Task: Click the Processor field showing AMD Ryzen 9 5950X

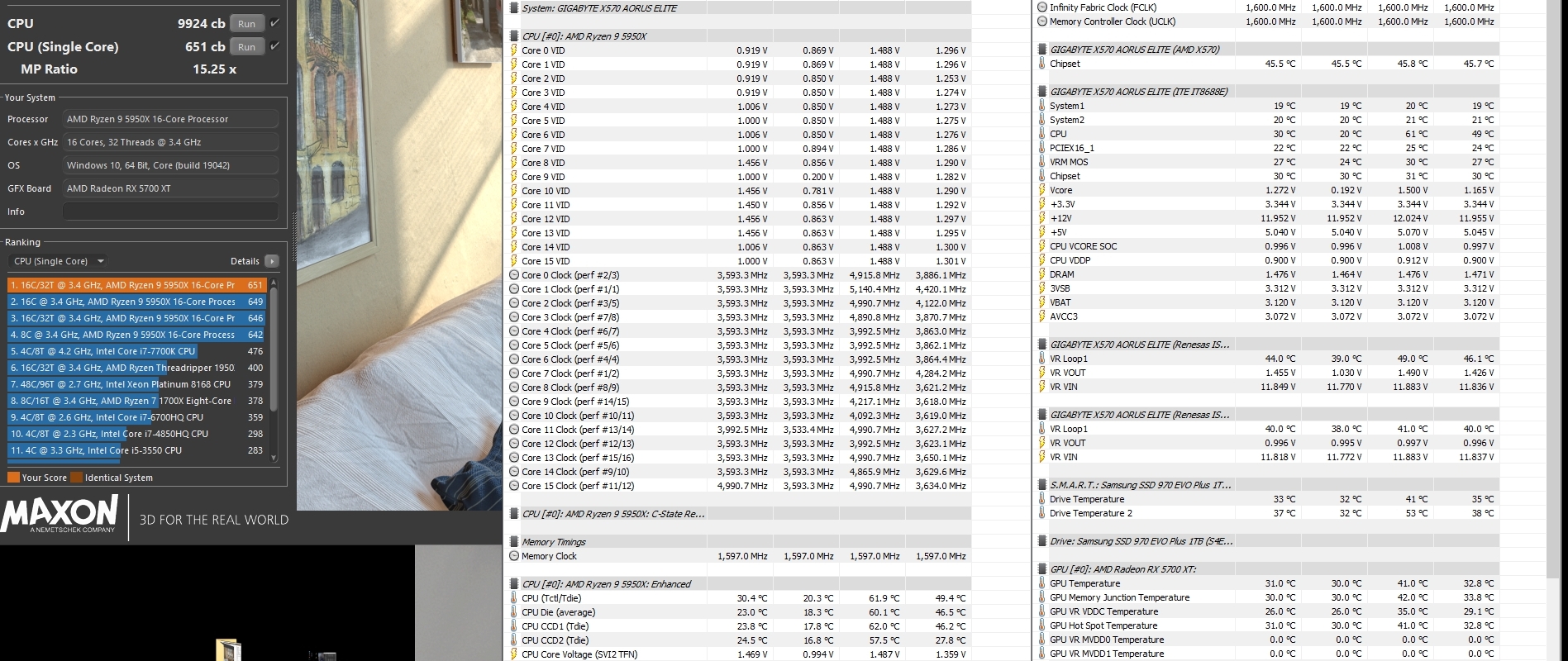Action: (170, 119)
